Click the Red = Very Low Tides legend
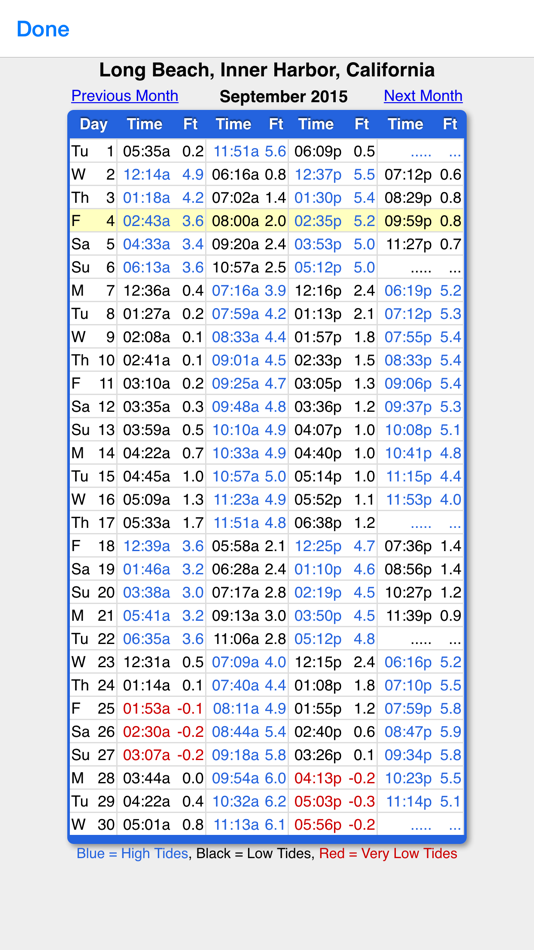Screen dimensions: 534x950 click(388, 854)
